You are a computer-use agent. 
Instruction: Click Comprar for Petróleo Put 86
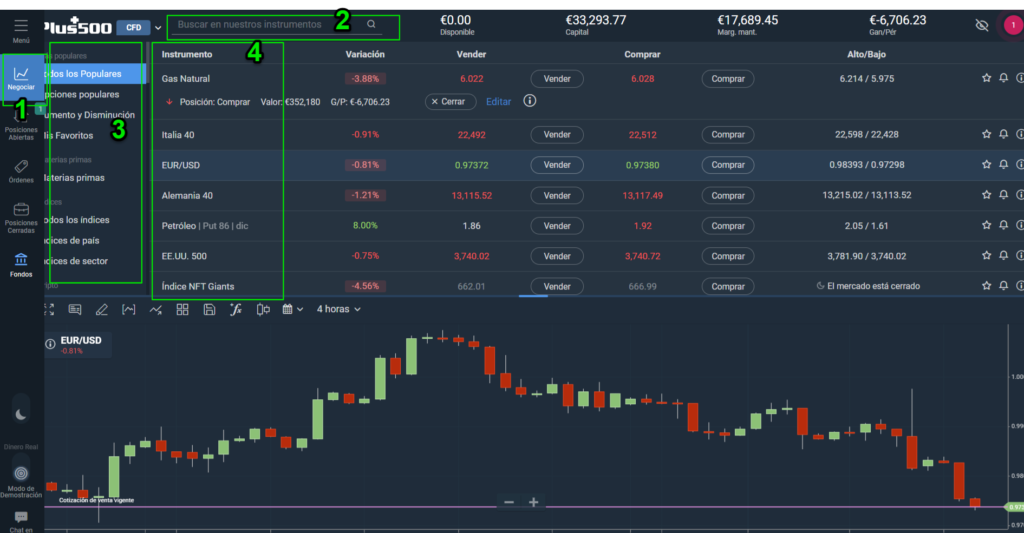728,225
